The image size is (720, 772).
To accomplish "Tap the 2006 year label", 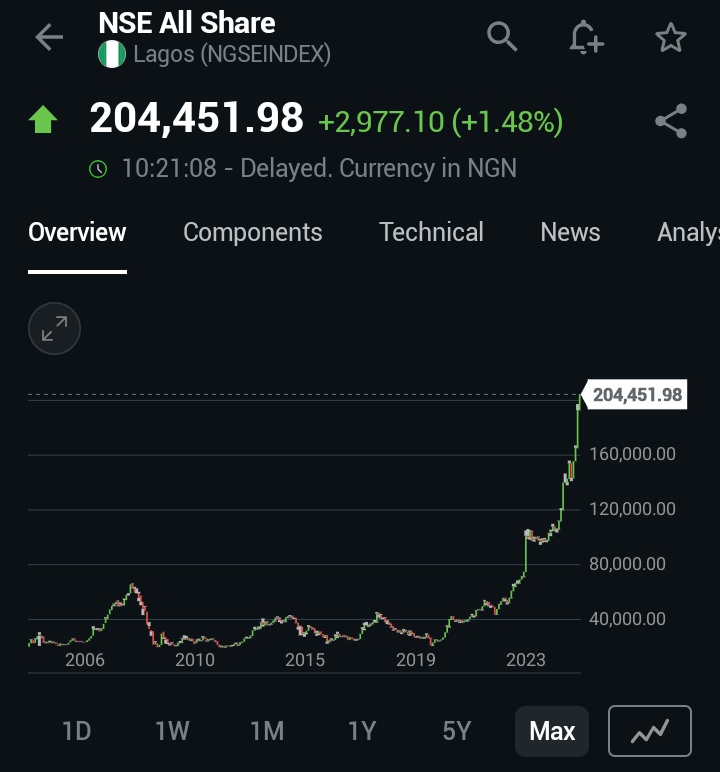I will tap(85, 660).
